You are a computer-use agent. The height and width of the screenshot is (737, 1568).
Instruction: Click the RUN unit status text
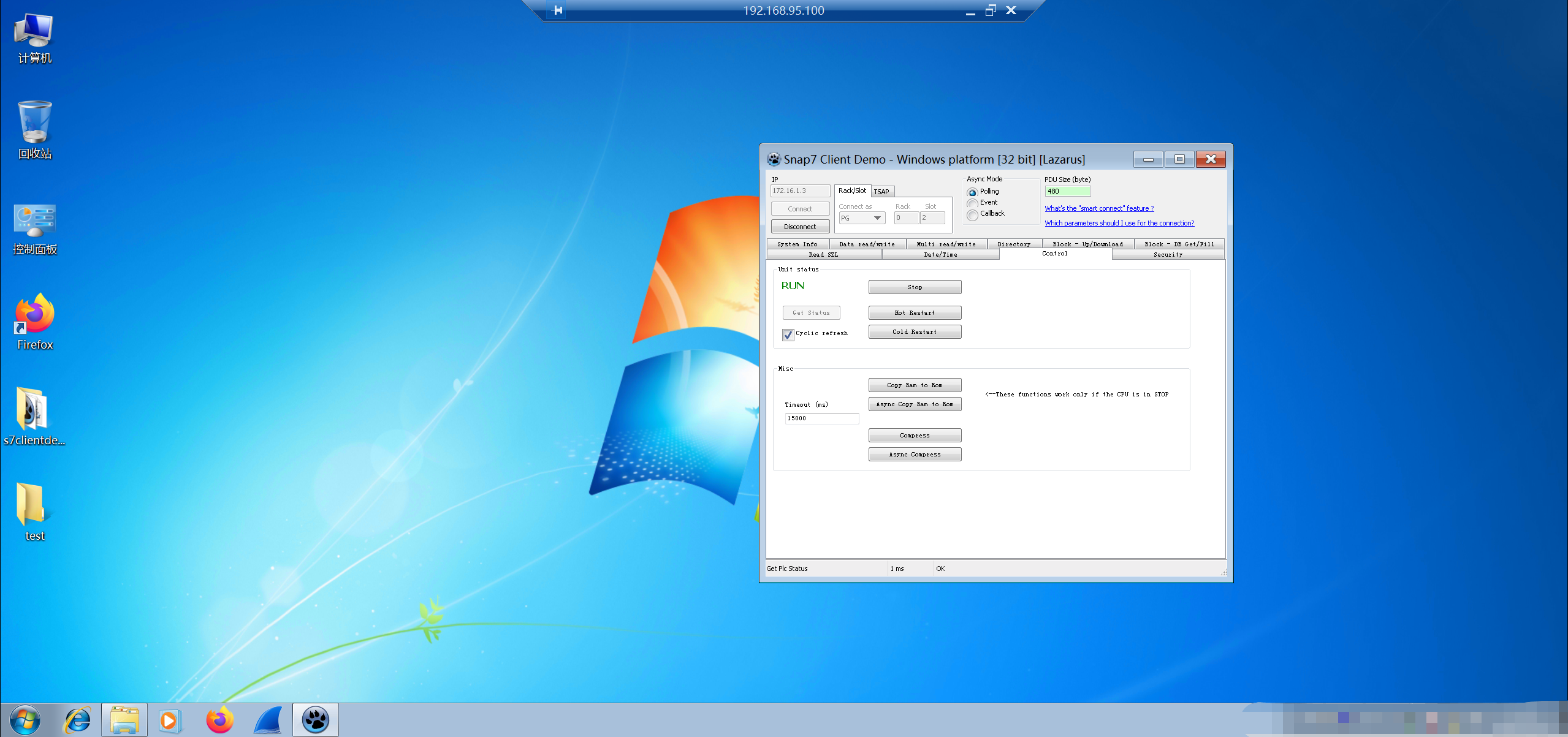[793, 285]
